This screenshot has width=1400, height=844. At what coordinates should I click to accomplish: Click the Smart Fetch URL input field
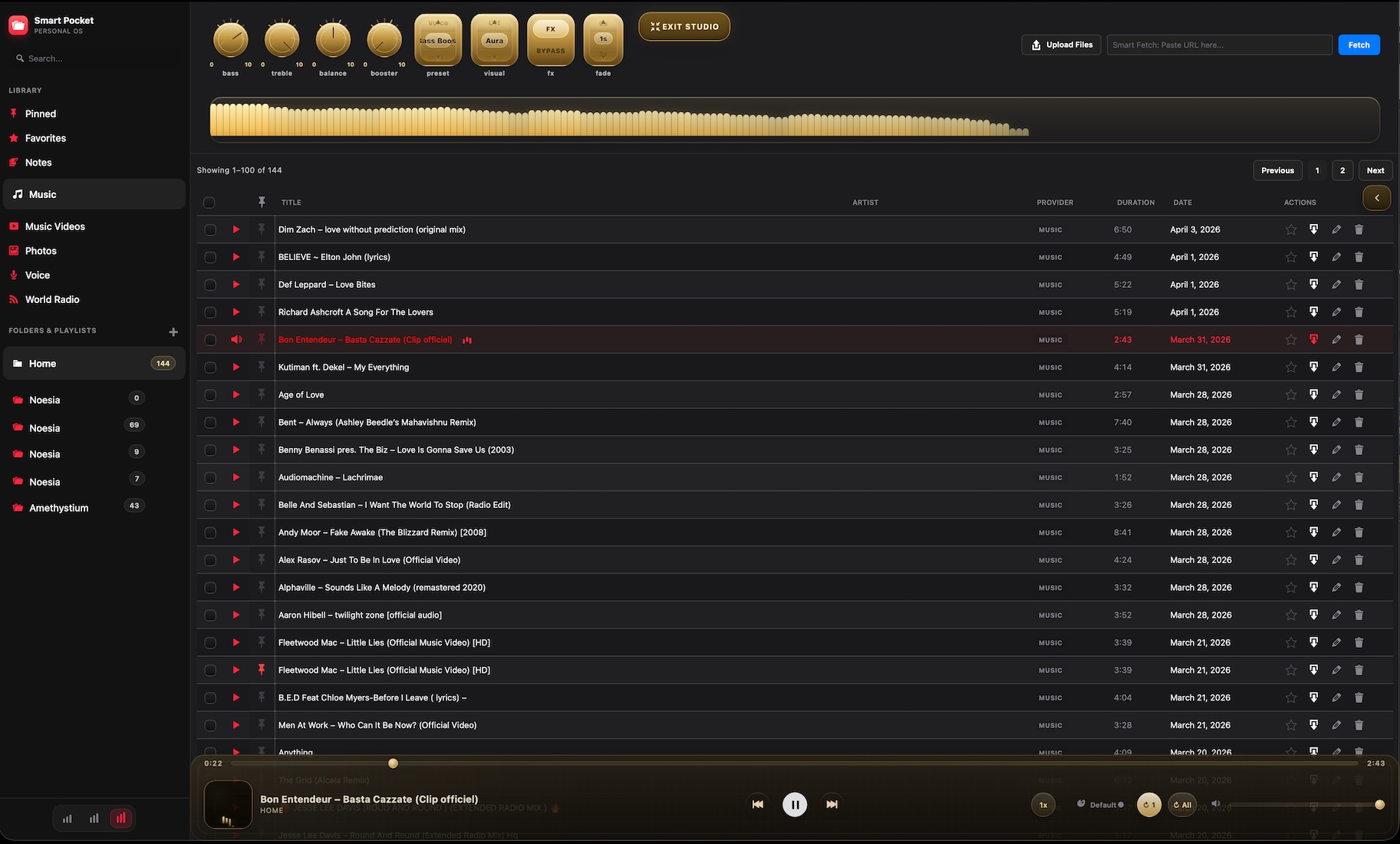pos(1219,45)
